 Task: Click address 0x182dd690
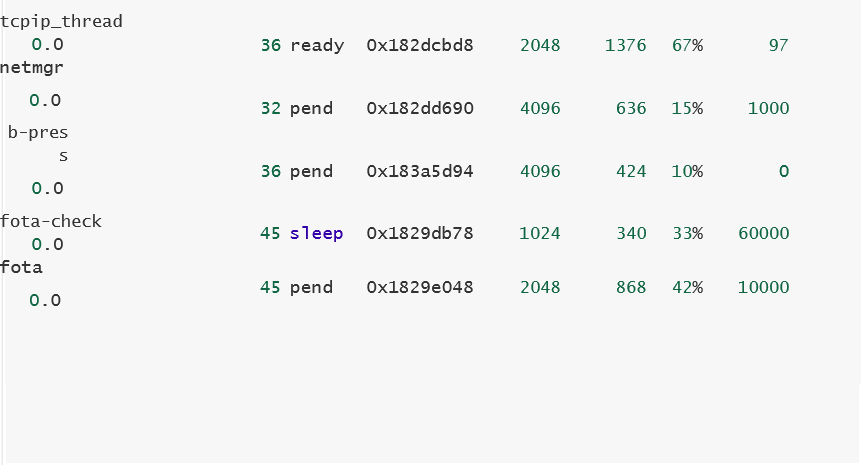420,108
